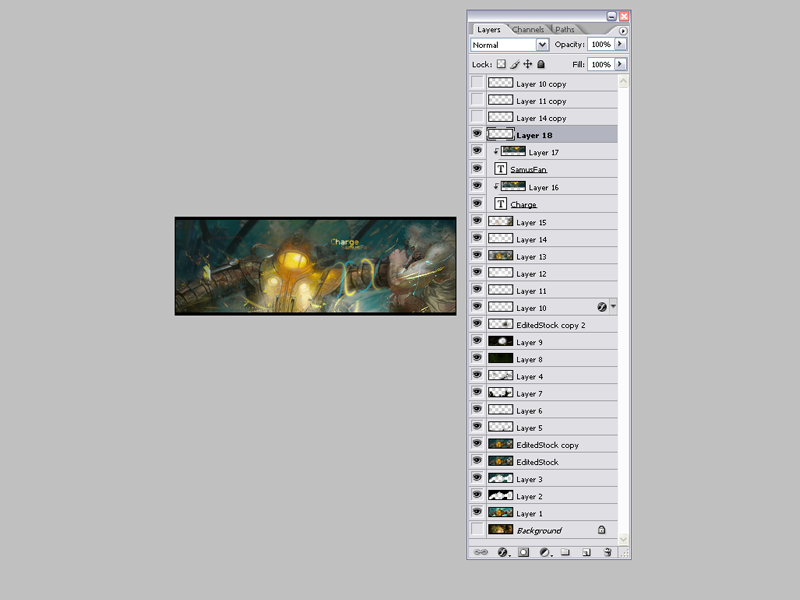Click the lock image pixels brush icon
800x600 pixels.
(x=515, y=64)
